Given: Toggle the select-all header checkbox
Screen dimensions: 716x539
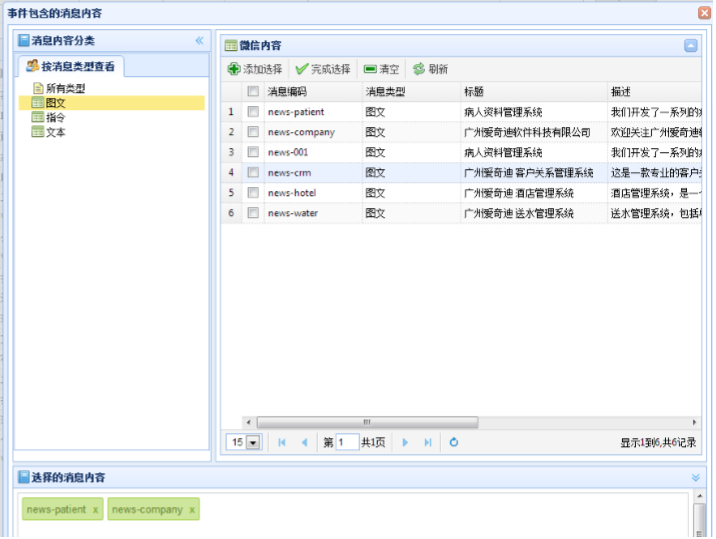Looking at the screenshot, I should pyautogui.click(x=253, y=91).
